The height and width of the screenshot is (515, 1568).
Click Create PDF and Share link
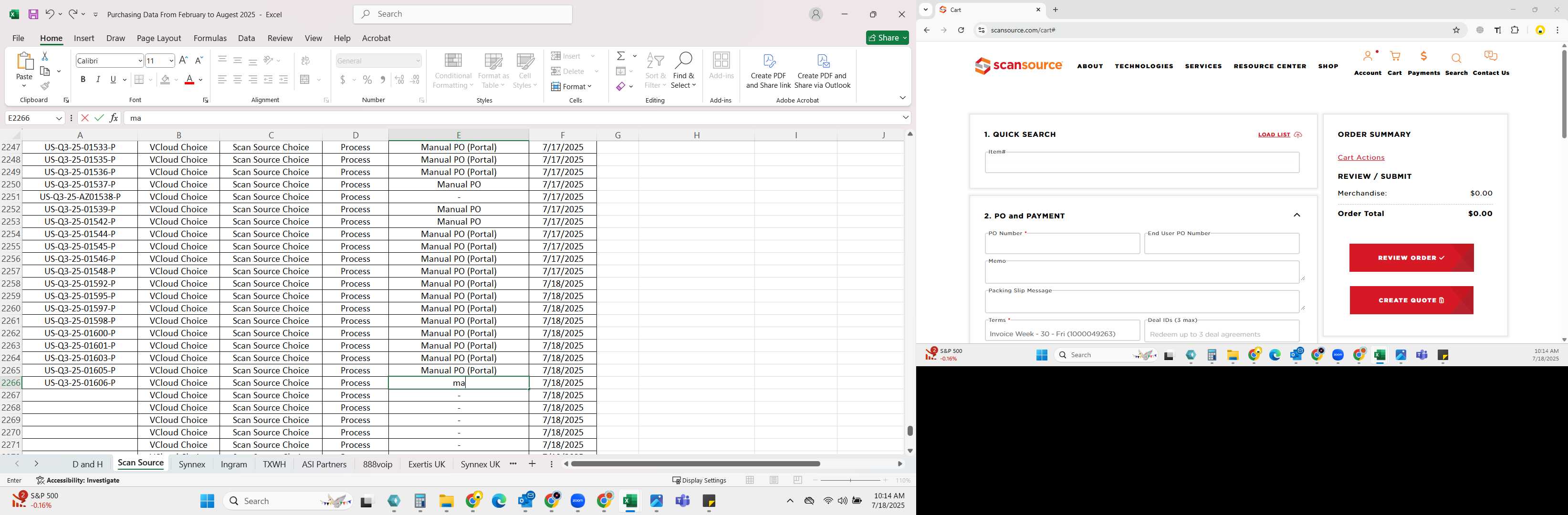point(768,71)
